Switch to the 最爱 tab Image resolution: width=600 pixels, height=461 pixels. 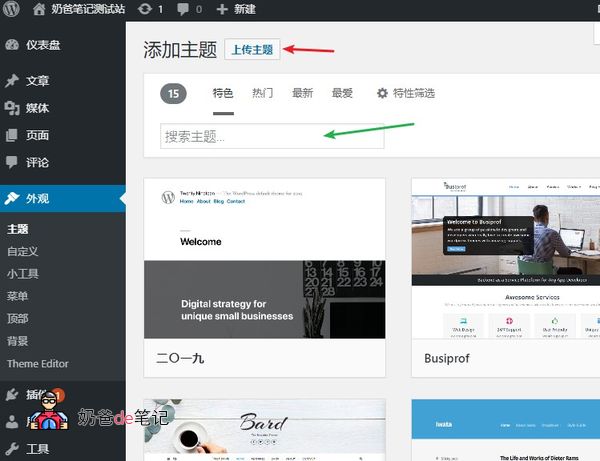pyautogui.click(x=342, y=93)
